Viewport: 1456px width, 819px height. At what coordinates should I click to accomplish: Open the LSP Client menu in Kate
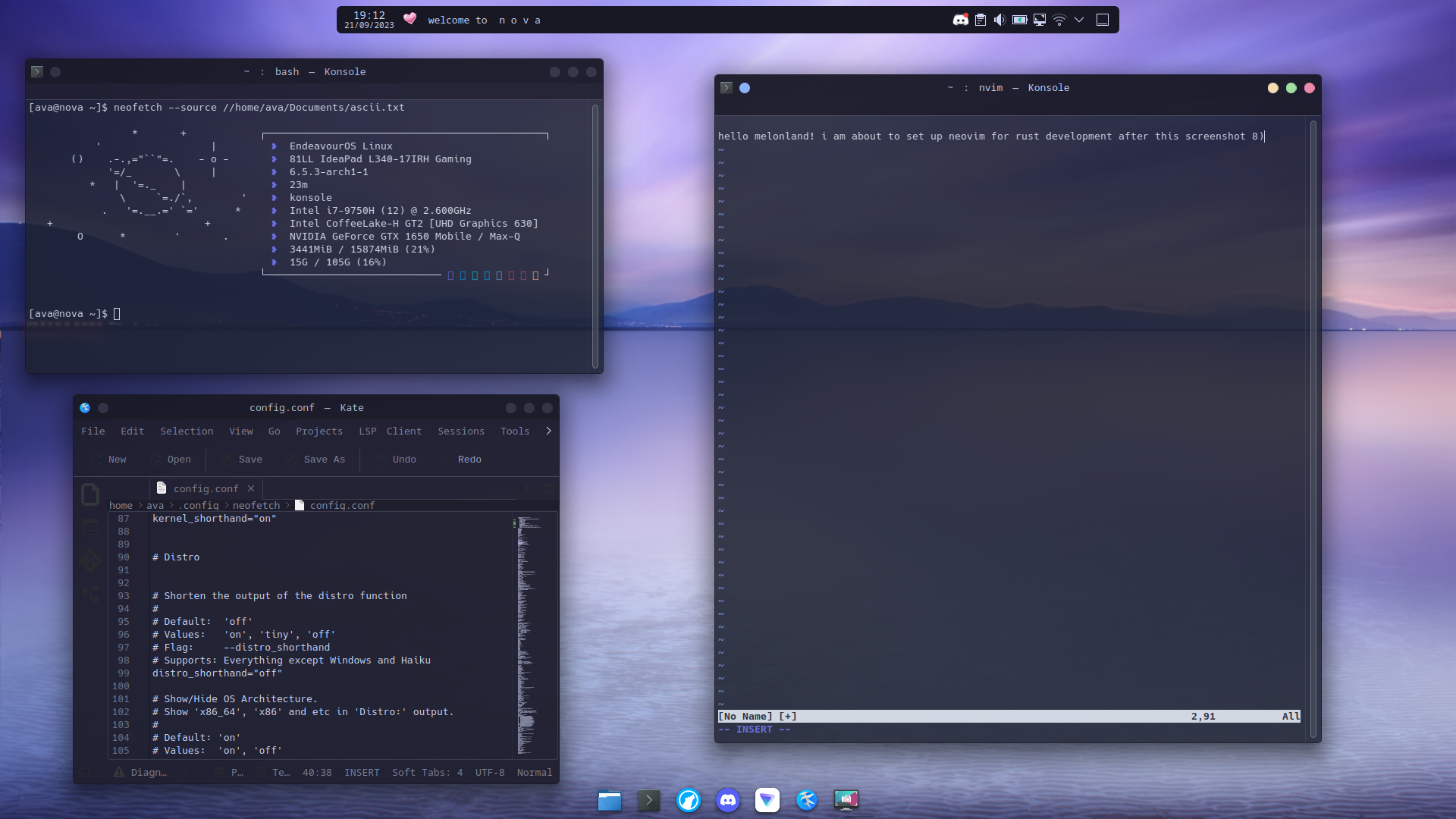click(390, 431)
